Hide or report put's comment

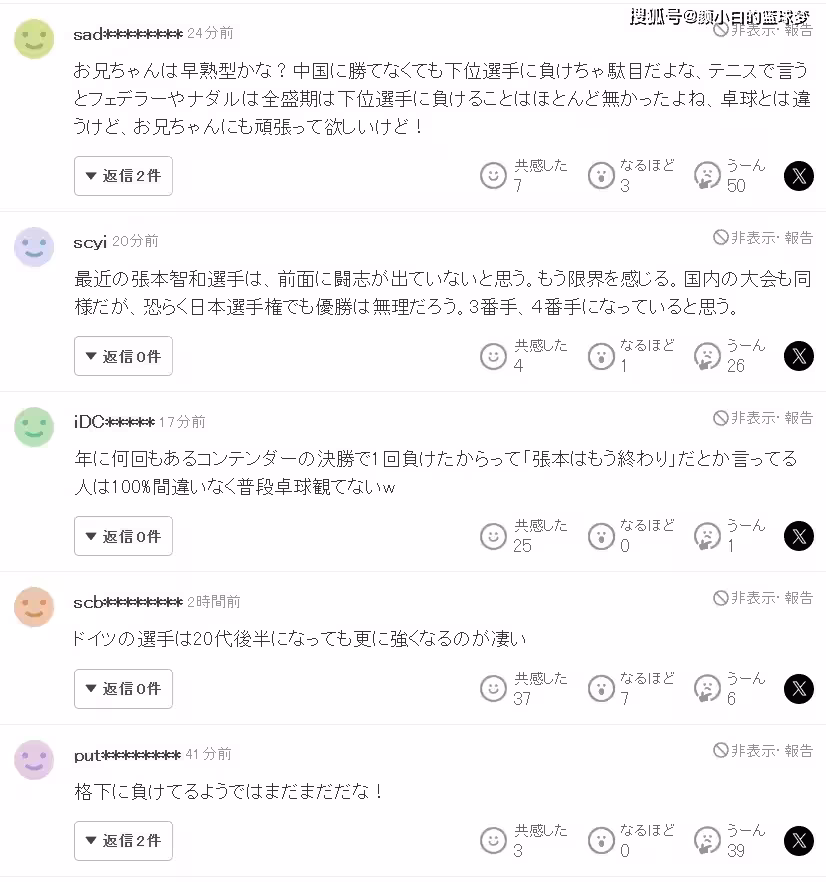(x=763, y=750)
